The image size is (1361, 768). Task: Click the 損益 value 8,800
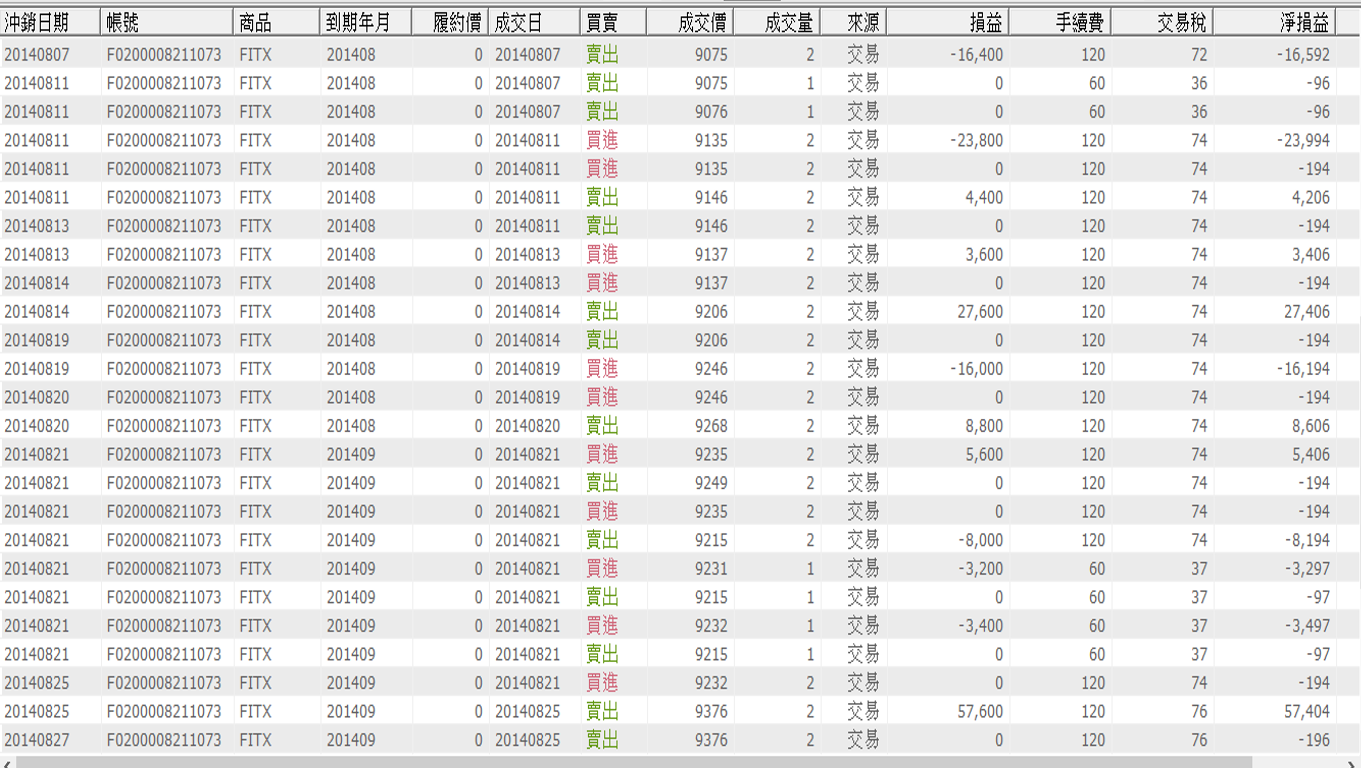pos(984,426)
